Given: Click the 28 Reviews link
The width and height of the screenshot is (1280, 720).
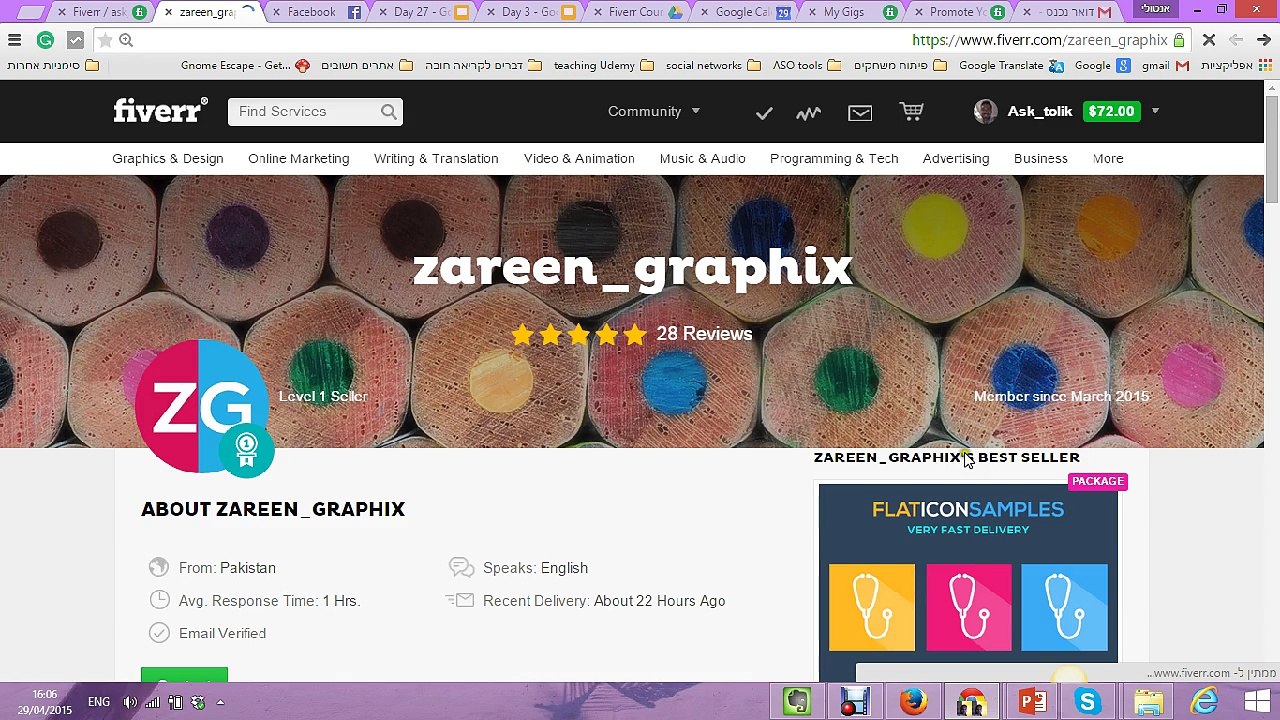Looking at the screenshot, I should tap(704, 334).
